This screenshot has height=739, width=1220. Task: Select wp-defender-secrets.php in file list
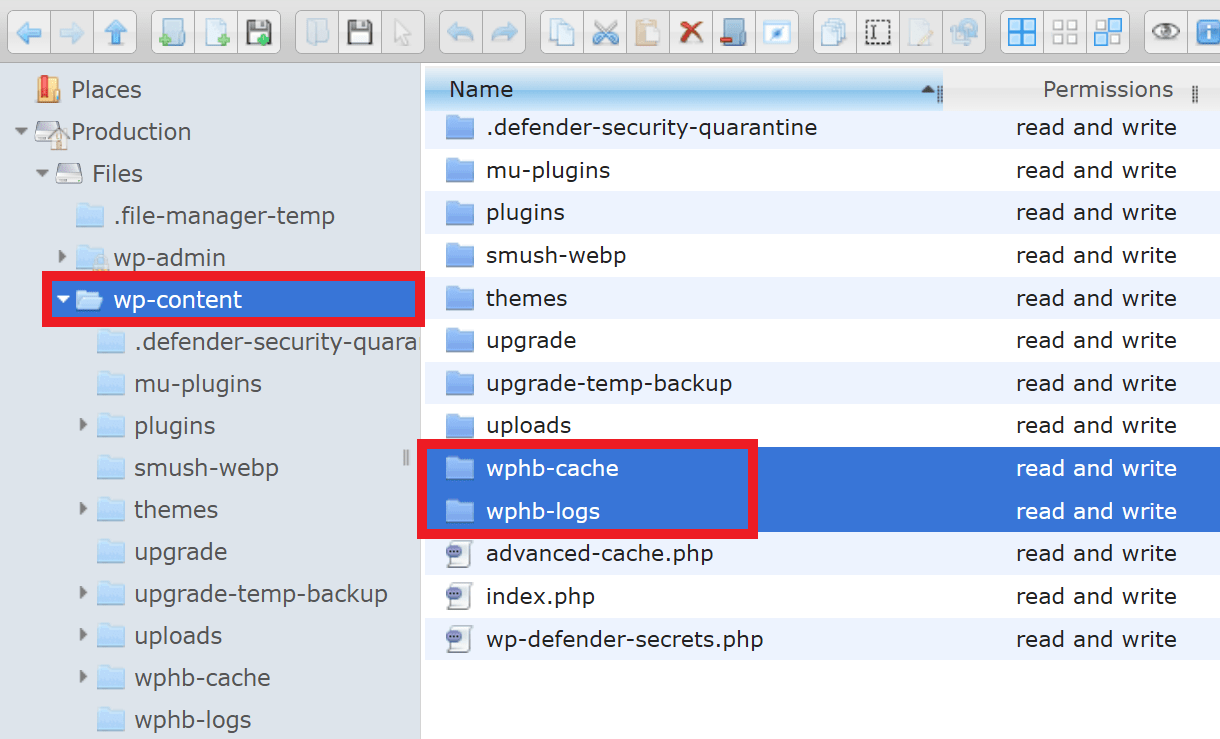pos(822,639)
